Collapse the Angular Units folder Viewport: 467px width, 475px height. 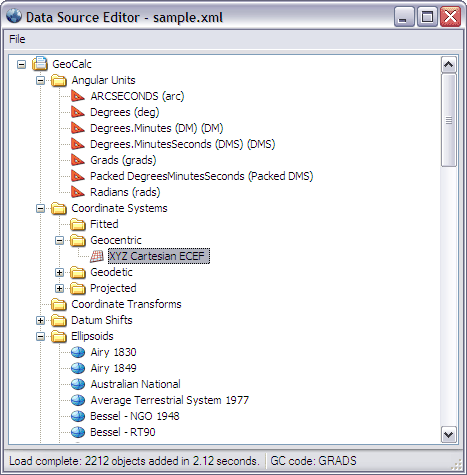point(40,80)
